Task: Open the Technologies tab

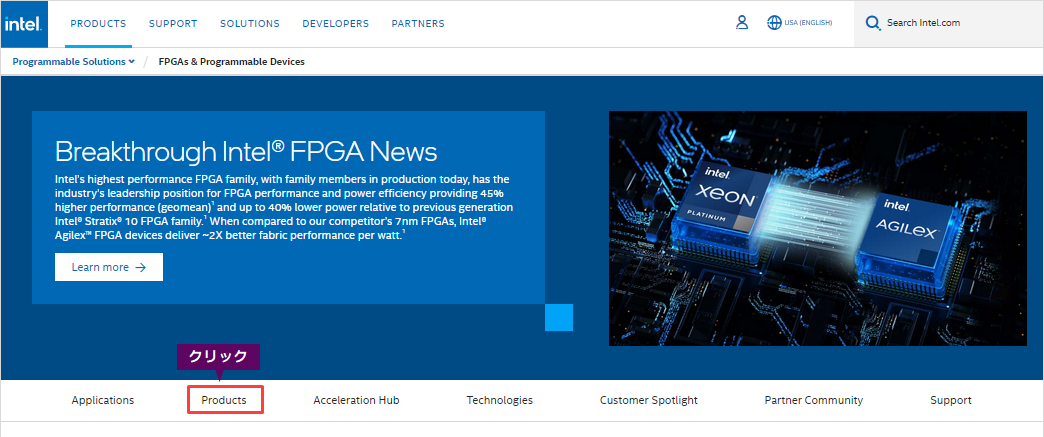Action: click(499, 400)
